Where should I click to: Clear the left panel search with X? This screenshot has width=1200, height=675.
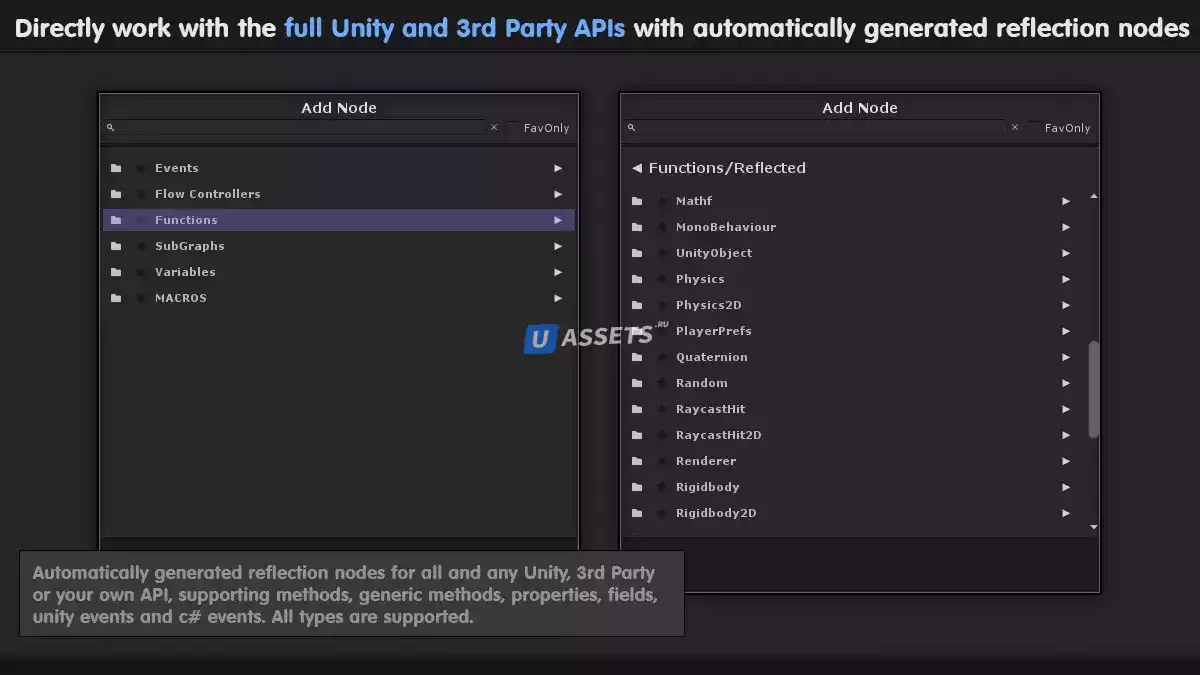tap(494, 128)
